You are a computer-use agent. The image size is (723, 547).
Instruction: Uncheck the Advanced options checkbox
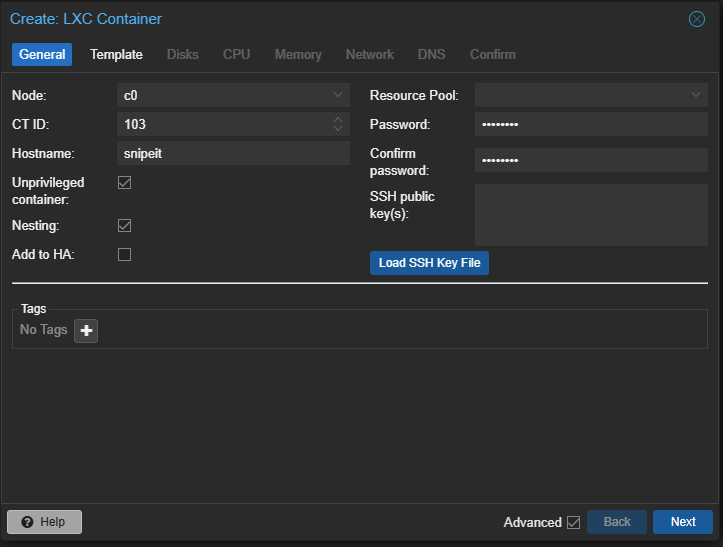tap(573, 522)
